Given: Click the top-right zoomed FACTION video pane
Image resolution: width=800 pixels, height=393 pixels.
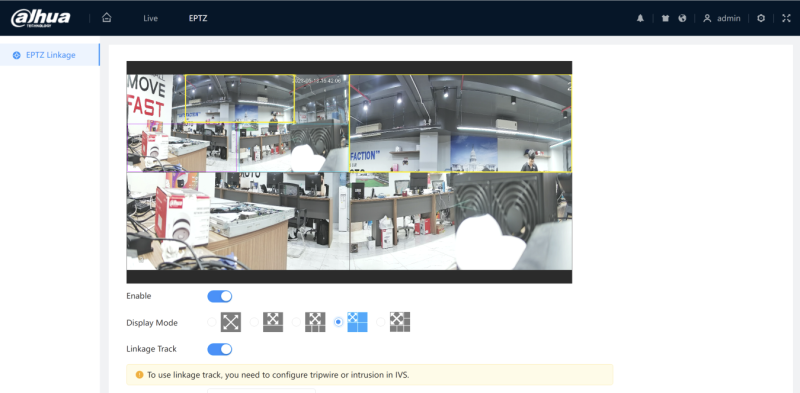Looking at the screenshot, I should coord(461,123).
